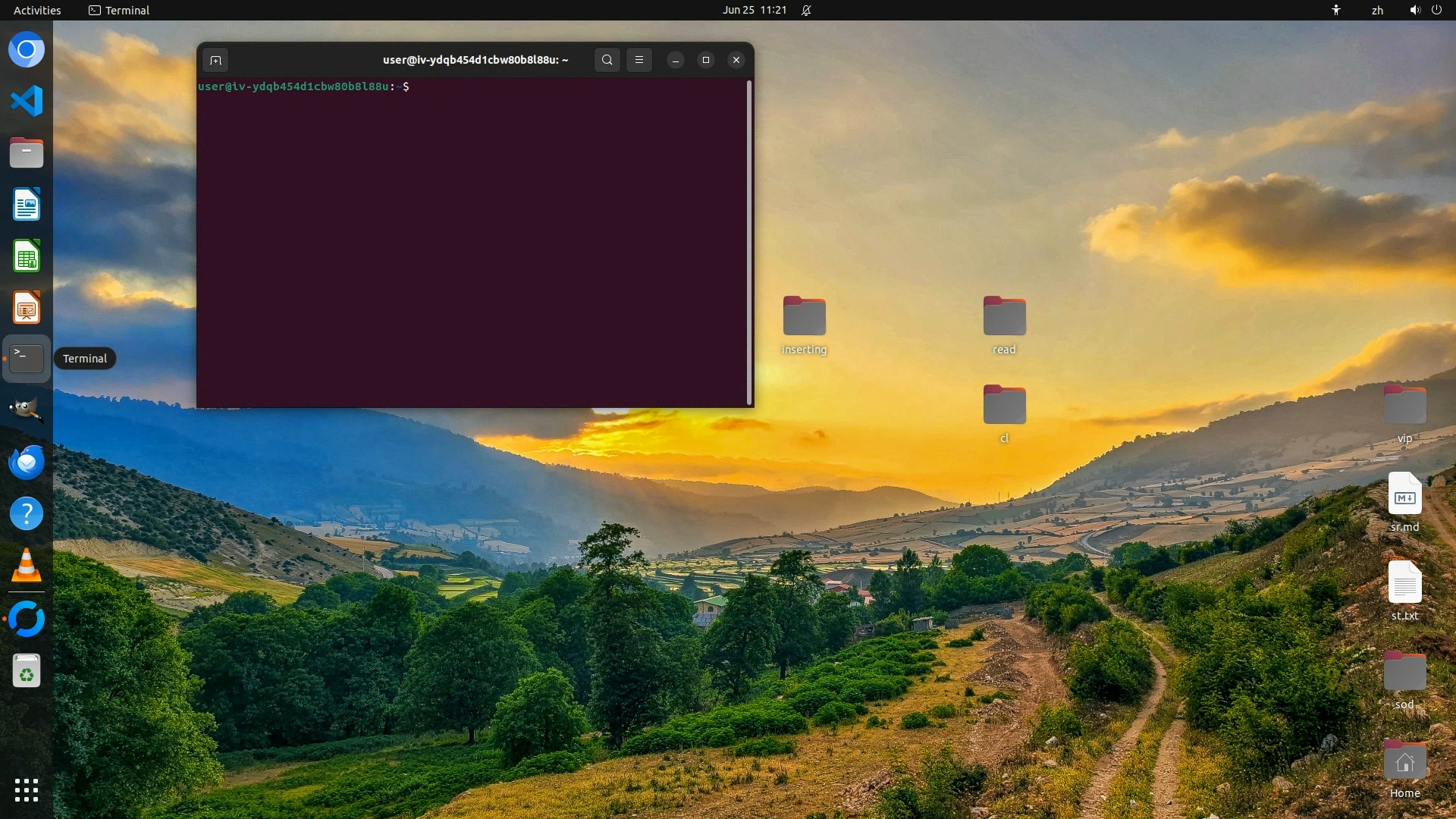Launch VLC media player from dock
1456x819 pixels.
pos(27,566)
